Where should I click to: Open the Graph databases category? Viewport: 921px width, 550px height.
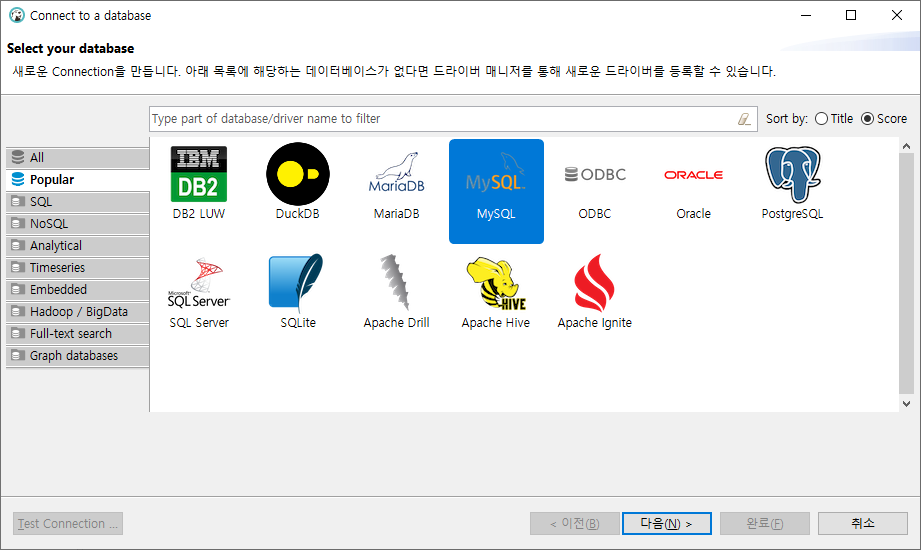point(78,356)
